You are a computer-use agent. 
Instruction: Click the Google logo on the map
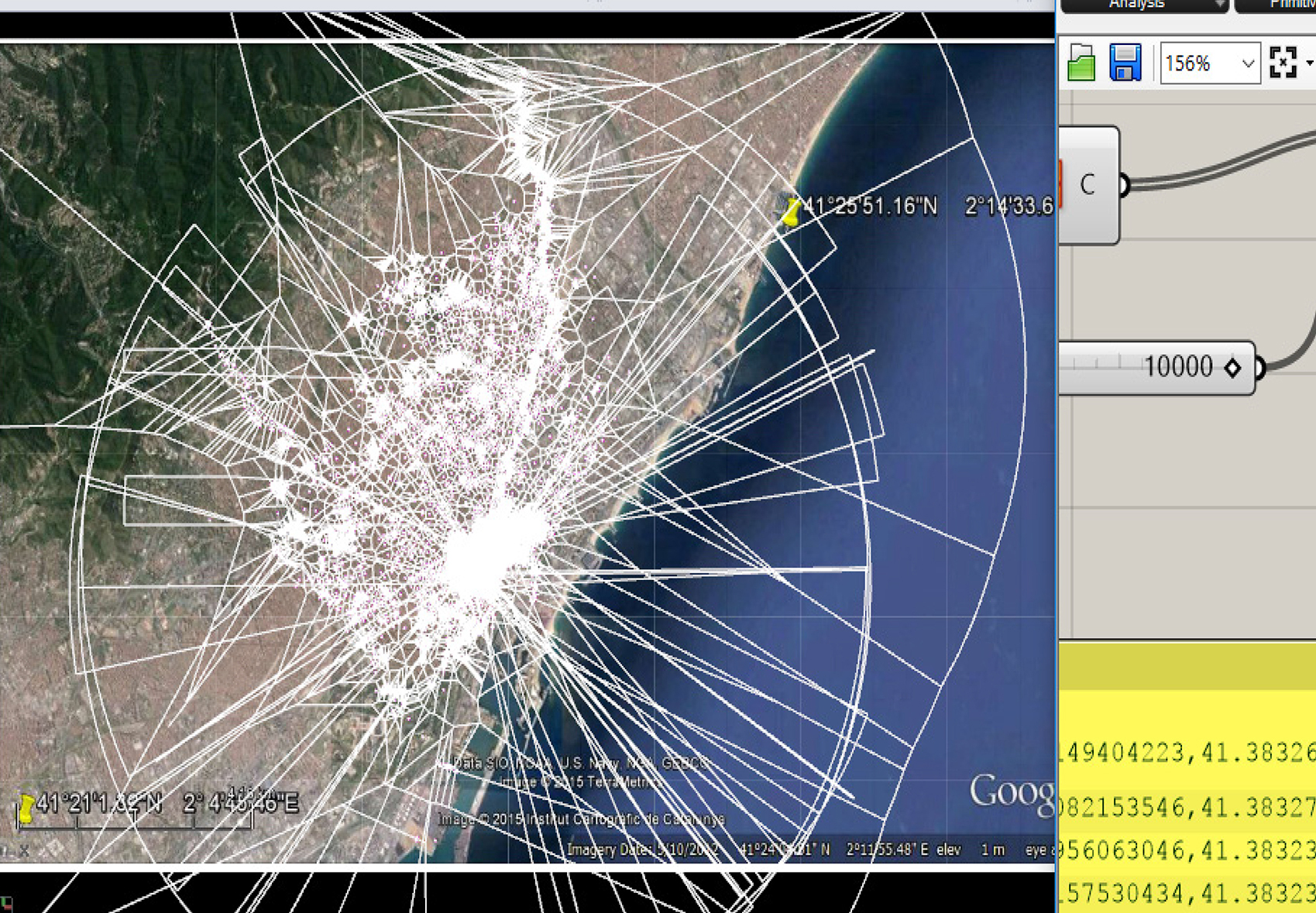click(1011, 791)
